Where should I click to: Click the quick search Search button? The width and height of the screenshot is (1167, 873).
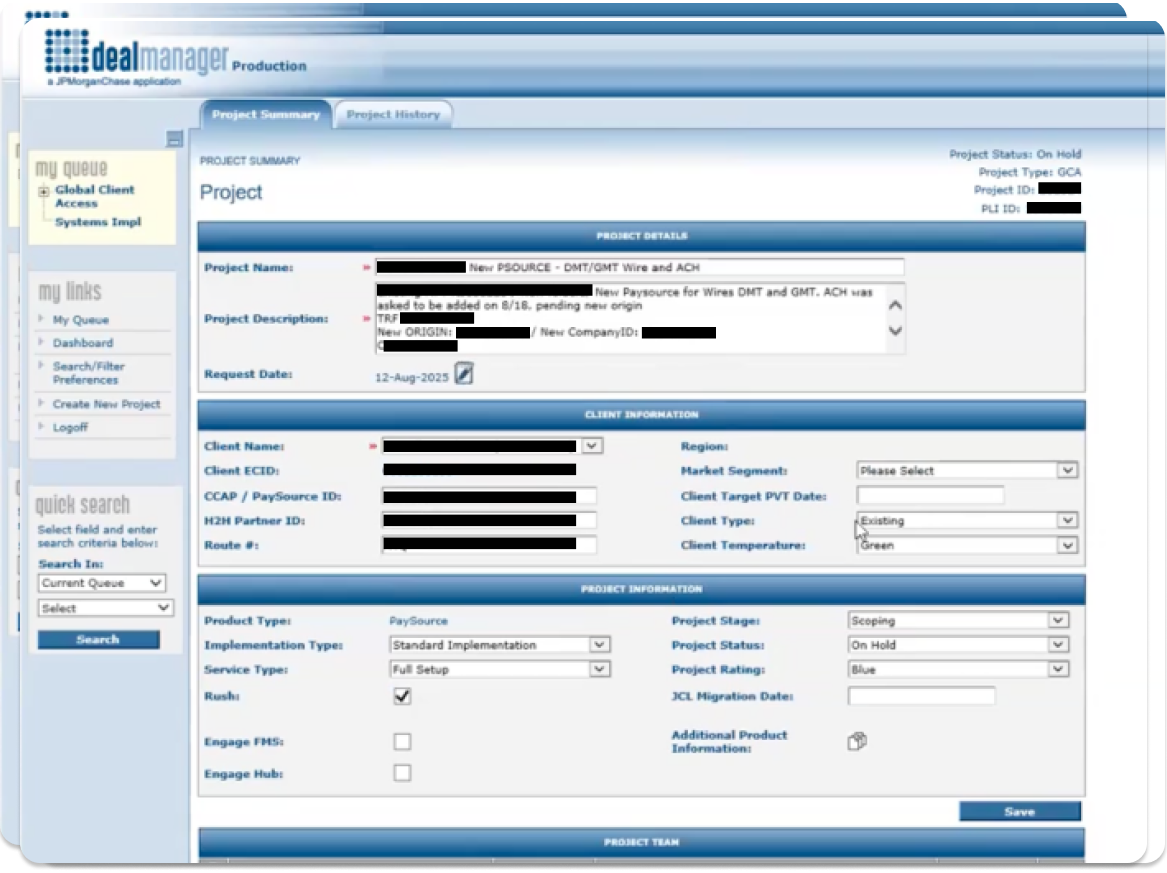click(x=98, y=639)
